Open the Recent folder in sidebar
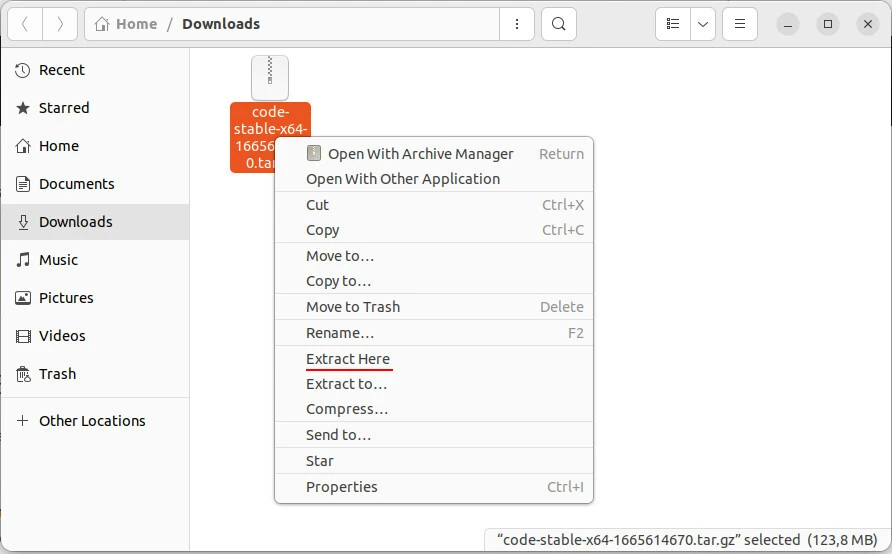The image size is (892, 554). click(x=62, y=70)
